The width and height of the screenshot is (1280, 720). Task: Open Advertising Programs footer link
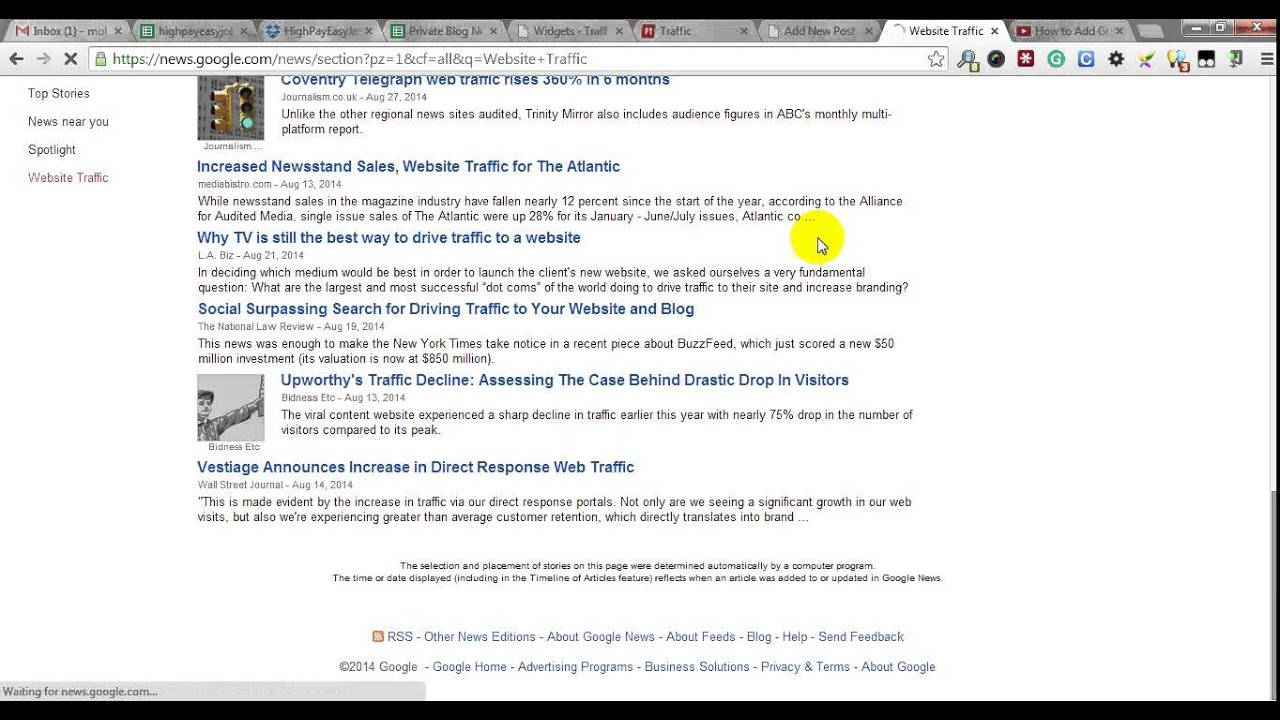point(576,667)
